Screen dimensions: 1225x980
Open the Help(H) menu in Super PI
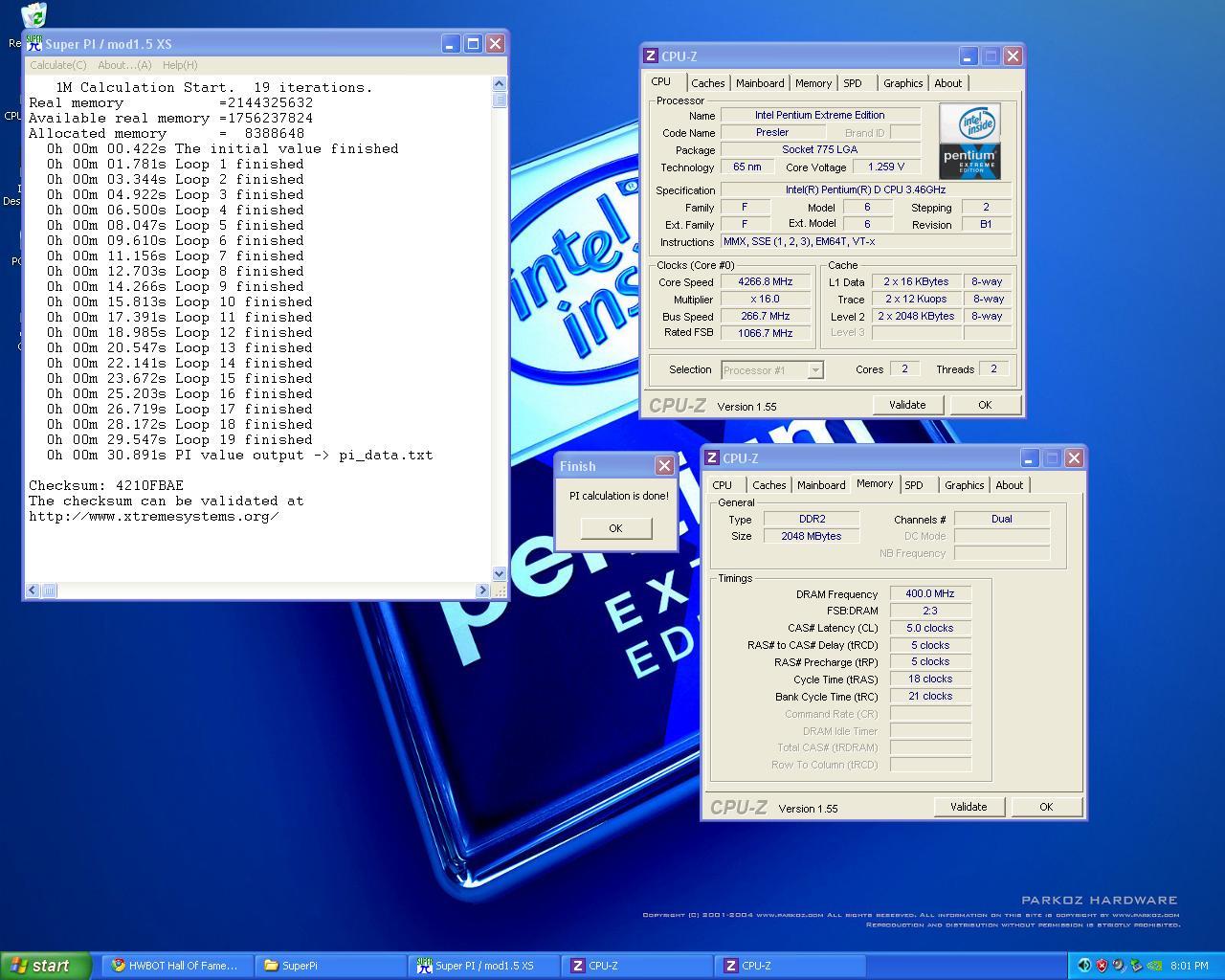tap(180, 65)
